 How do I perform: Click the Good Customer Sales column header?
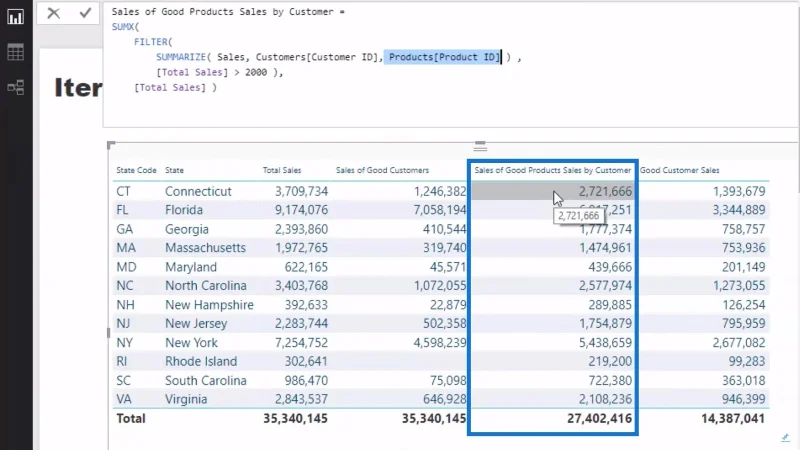click(680, 170)
